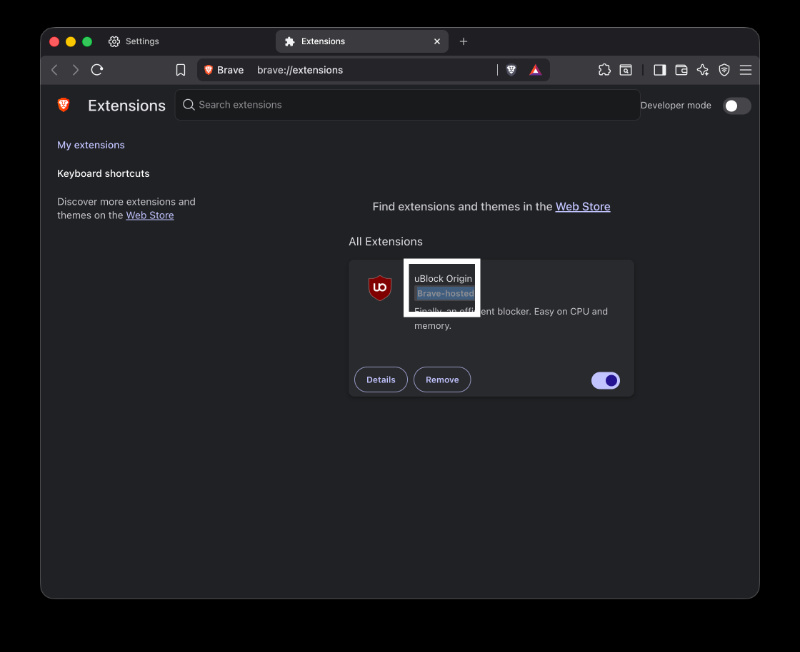Click the Brave-hosted label

coord(445,293)
